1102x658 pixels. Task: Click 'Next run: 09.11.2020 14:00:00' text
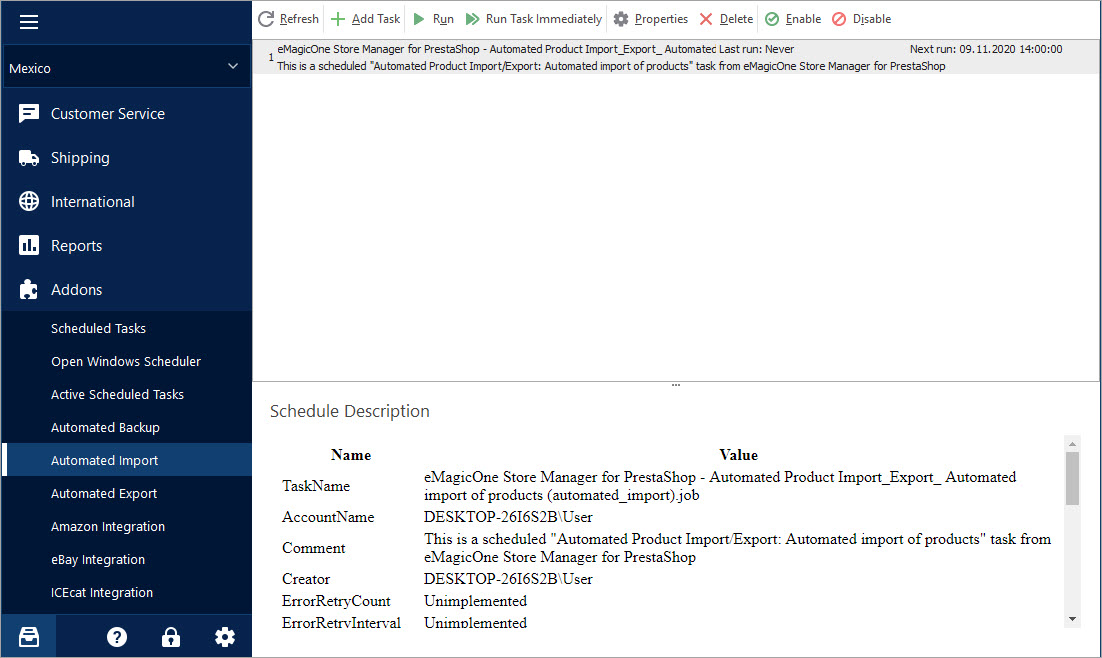pyautogui.click(x=986, y=49)
